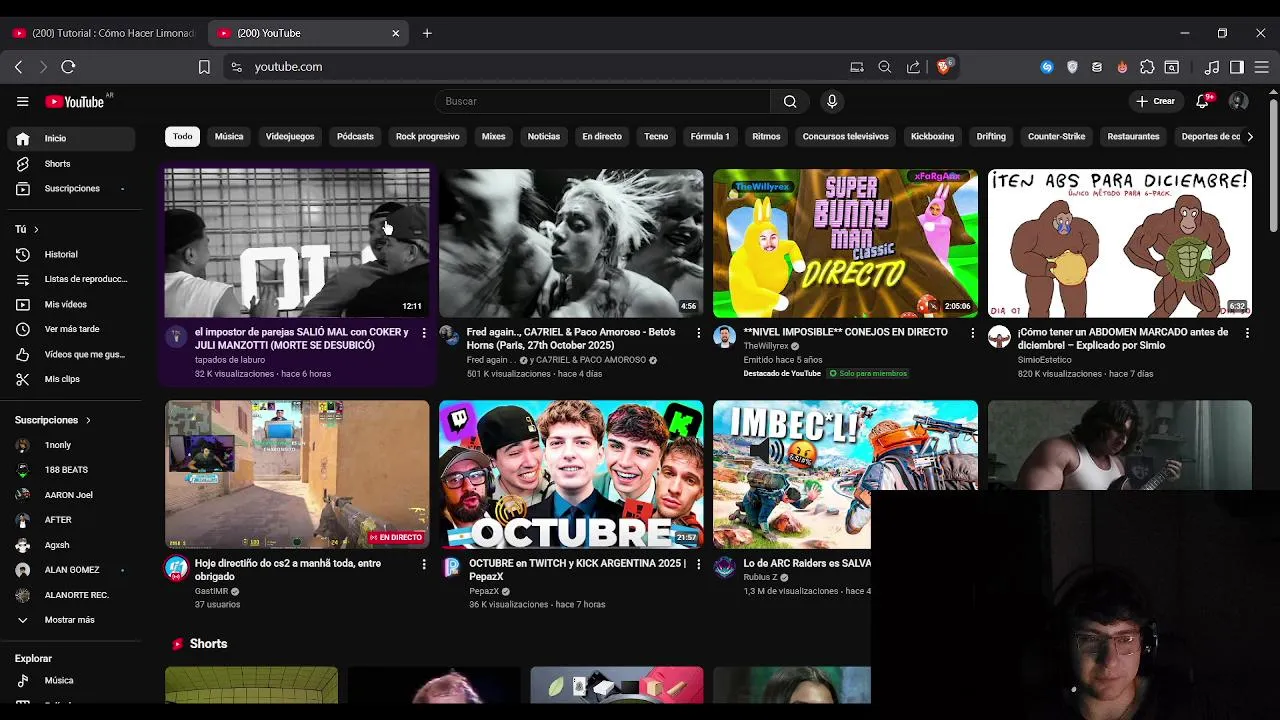The image size is (1280, 720).
Task: Close the active YouTube tab
Action: click(395, 33)
